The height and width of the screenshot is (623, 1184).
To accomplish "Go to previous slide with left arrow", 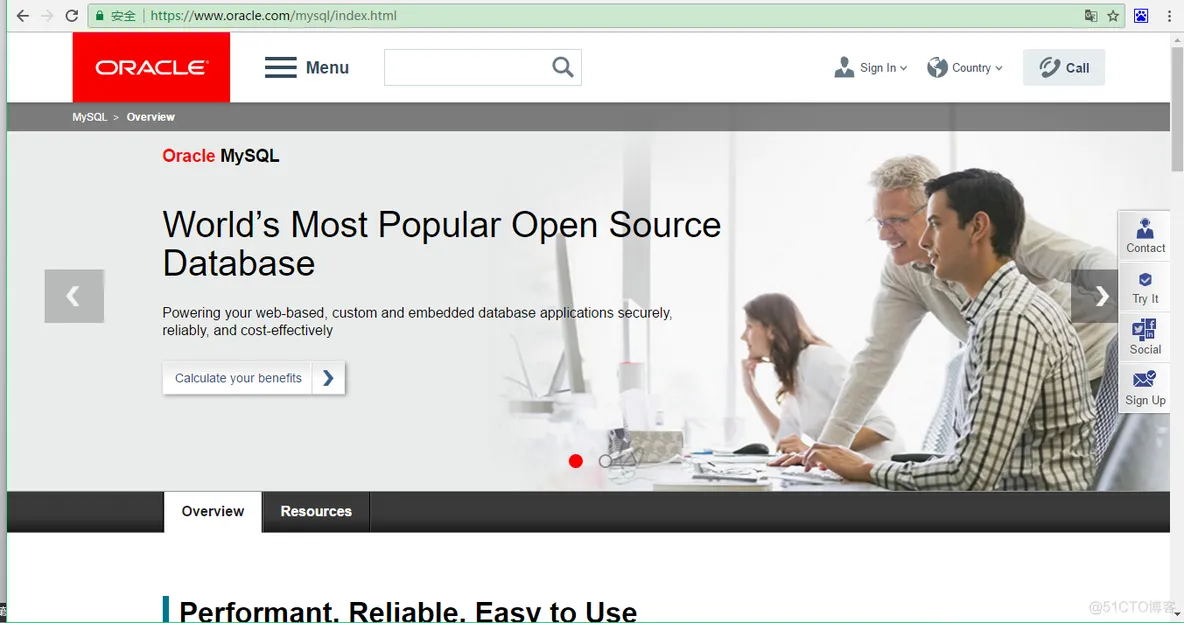I will point(74,296).
